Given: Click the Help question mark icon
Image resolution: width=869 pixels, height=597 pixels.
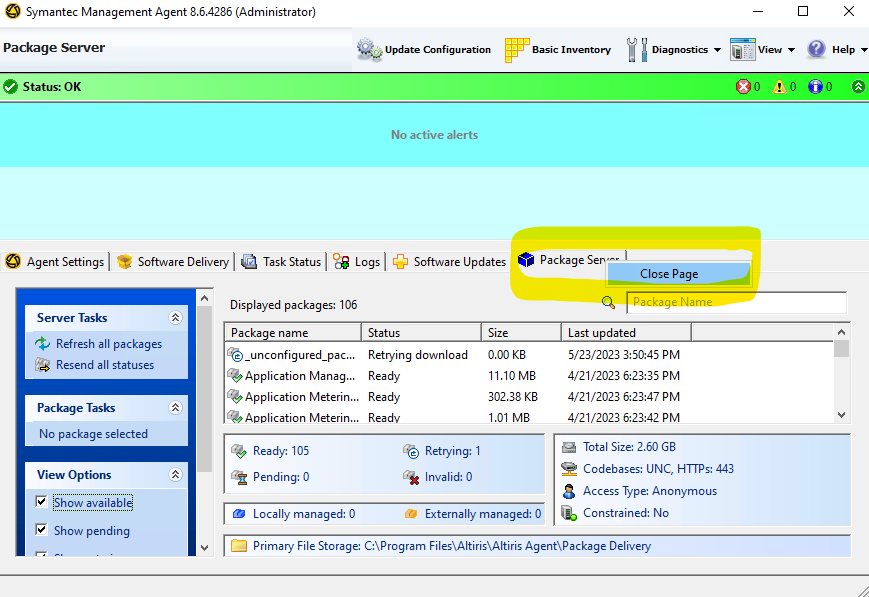Looking at the screenshot, I should pos(816,49).
